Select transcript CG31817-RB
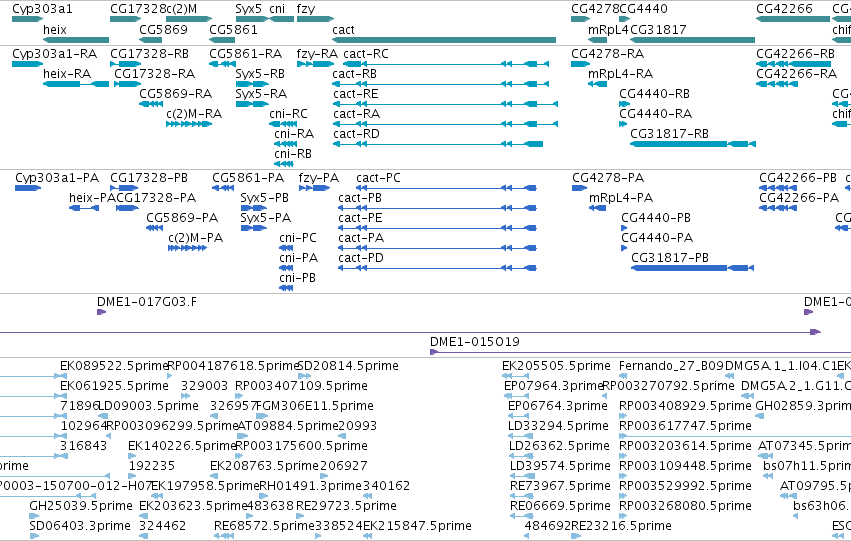851x541 pixels. pyautogui.click(x=670, y=134)
